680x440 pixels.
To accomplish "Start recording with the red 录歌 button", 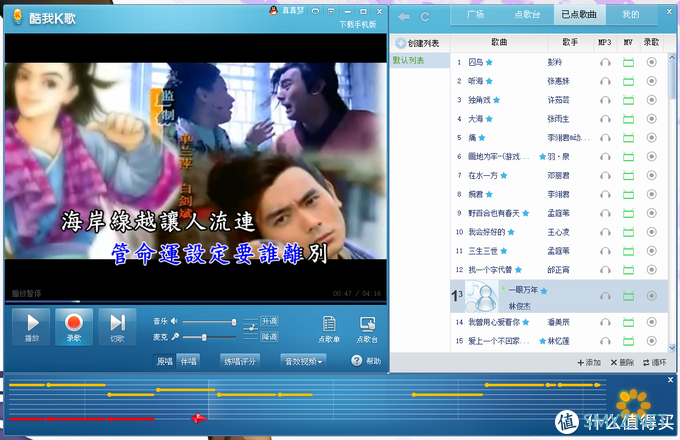I will (74, 327).
